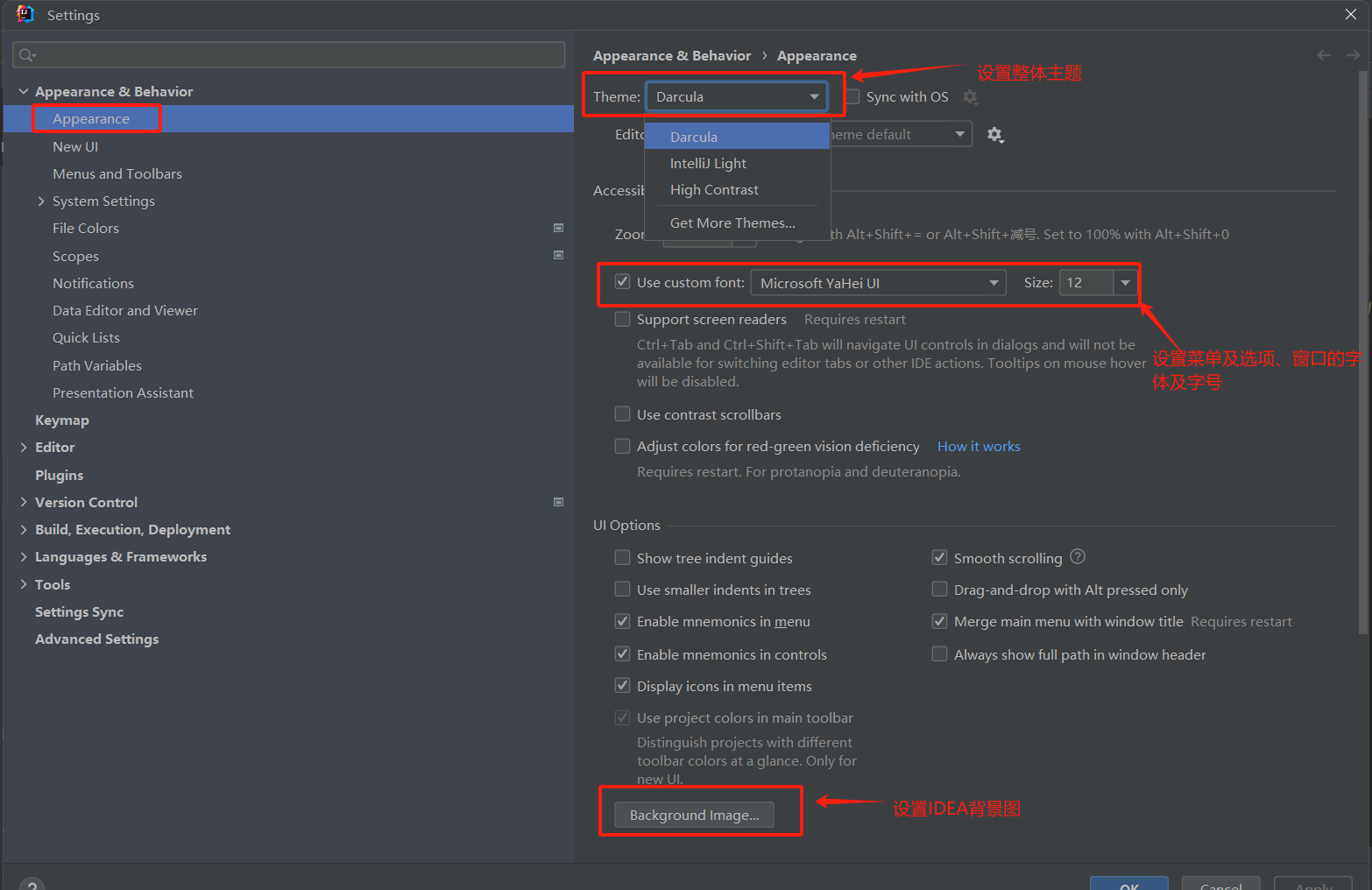
Task: Toggle Enable mnemonics in menu checkbox
Action: (622, 621)
